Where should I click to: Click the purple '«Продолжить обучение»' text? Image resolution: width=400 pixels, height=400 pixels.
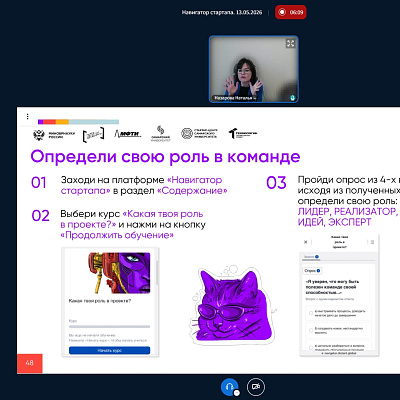[117, 235]
